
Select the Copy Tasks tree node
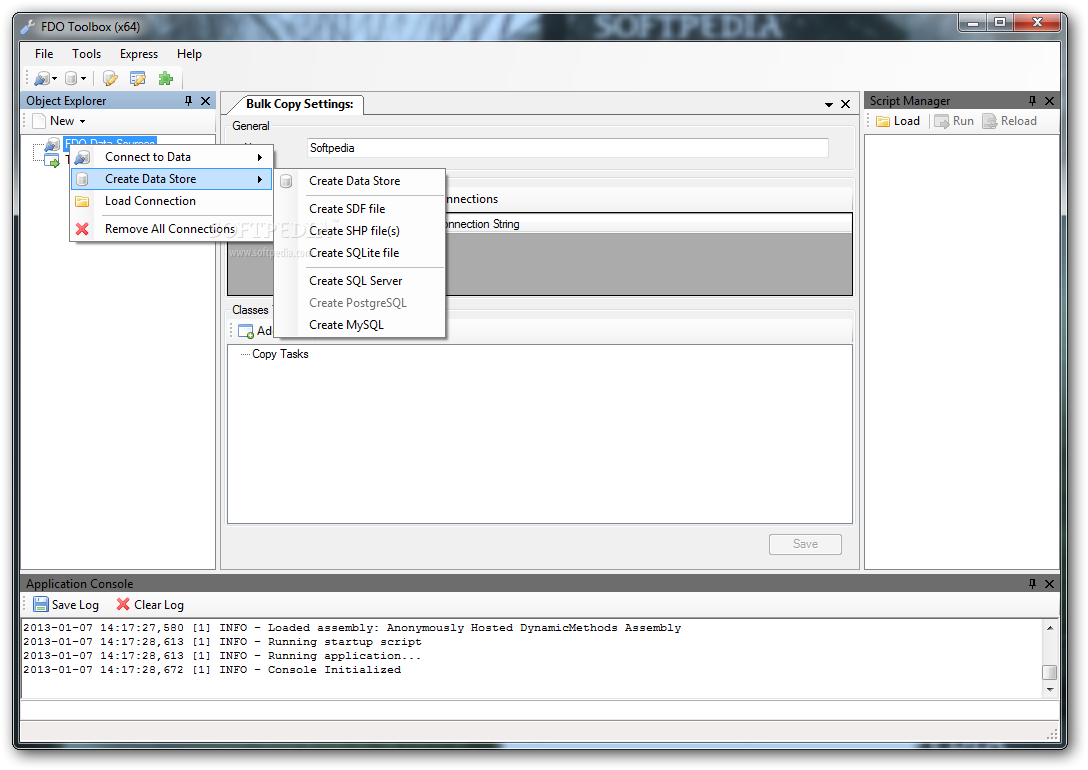point(280,354)
